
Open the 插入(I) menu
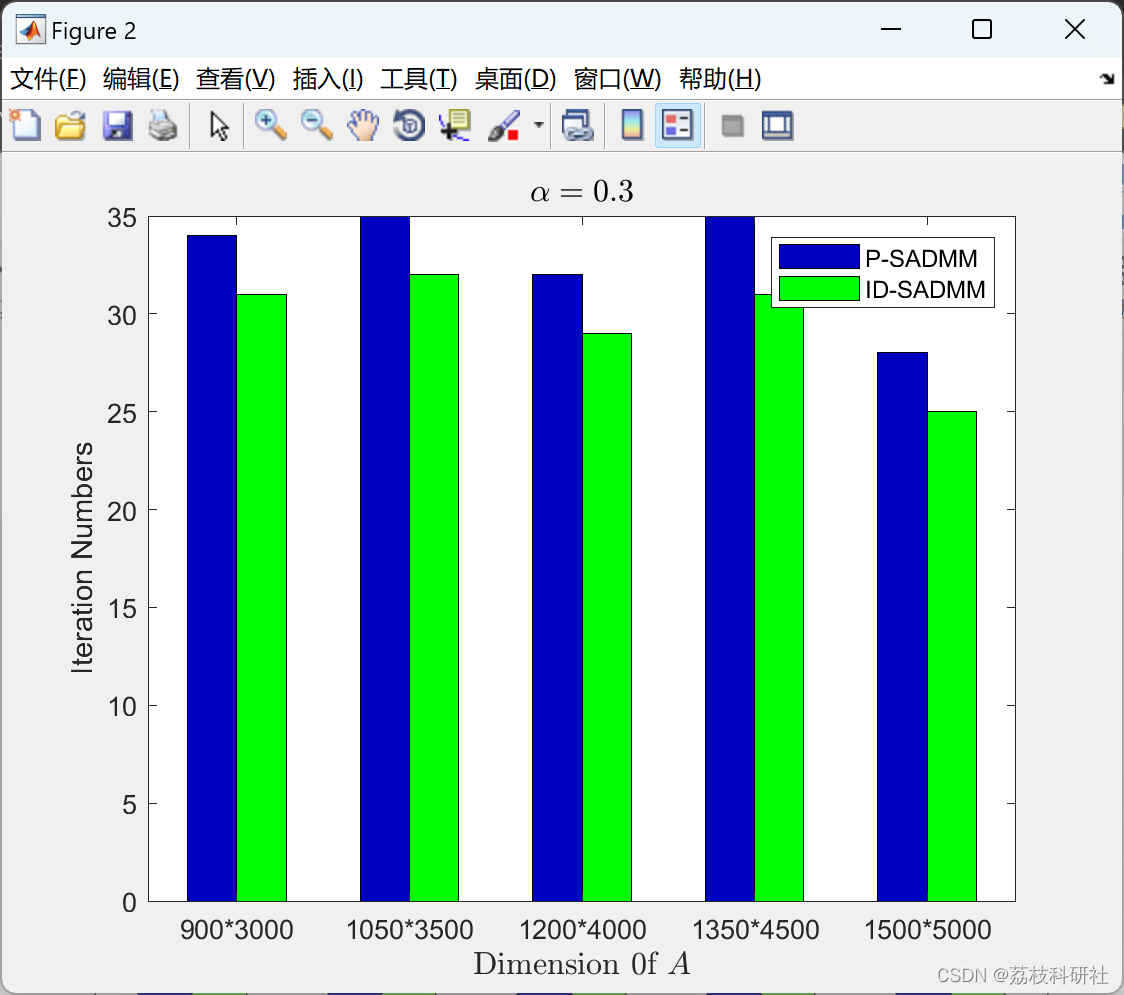click(328, 79)
